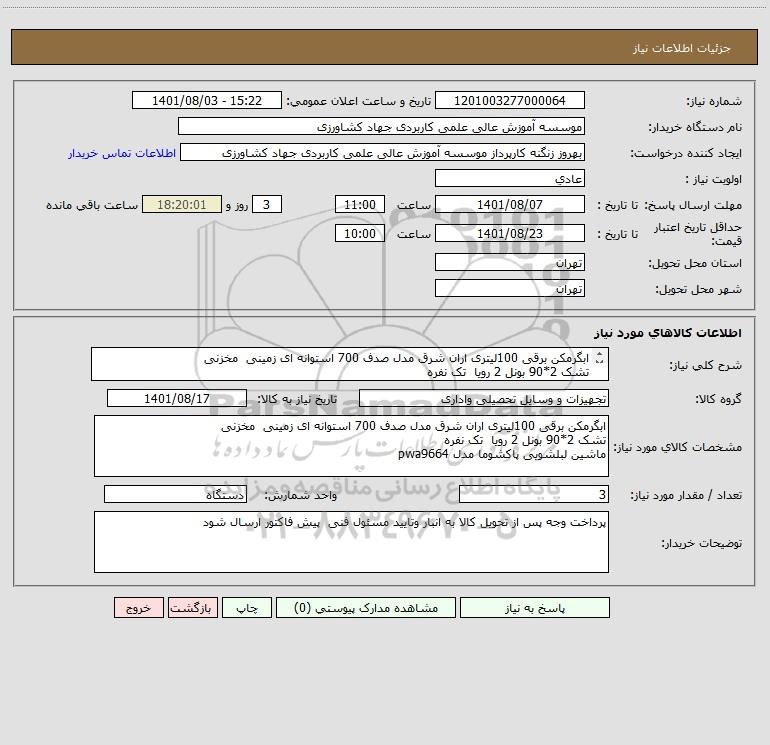Select the نام دستگاه خریدار field
This screenshot has height=745, width=770.
(381, 127)
